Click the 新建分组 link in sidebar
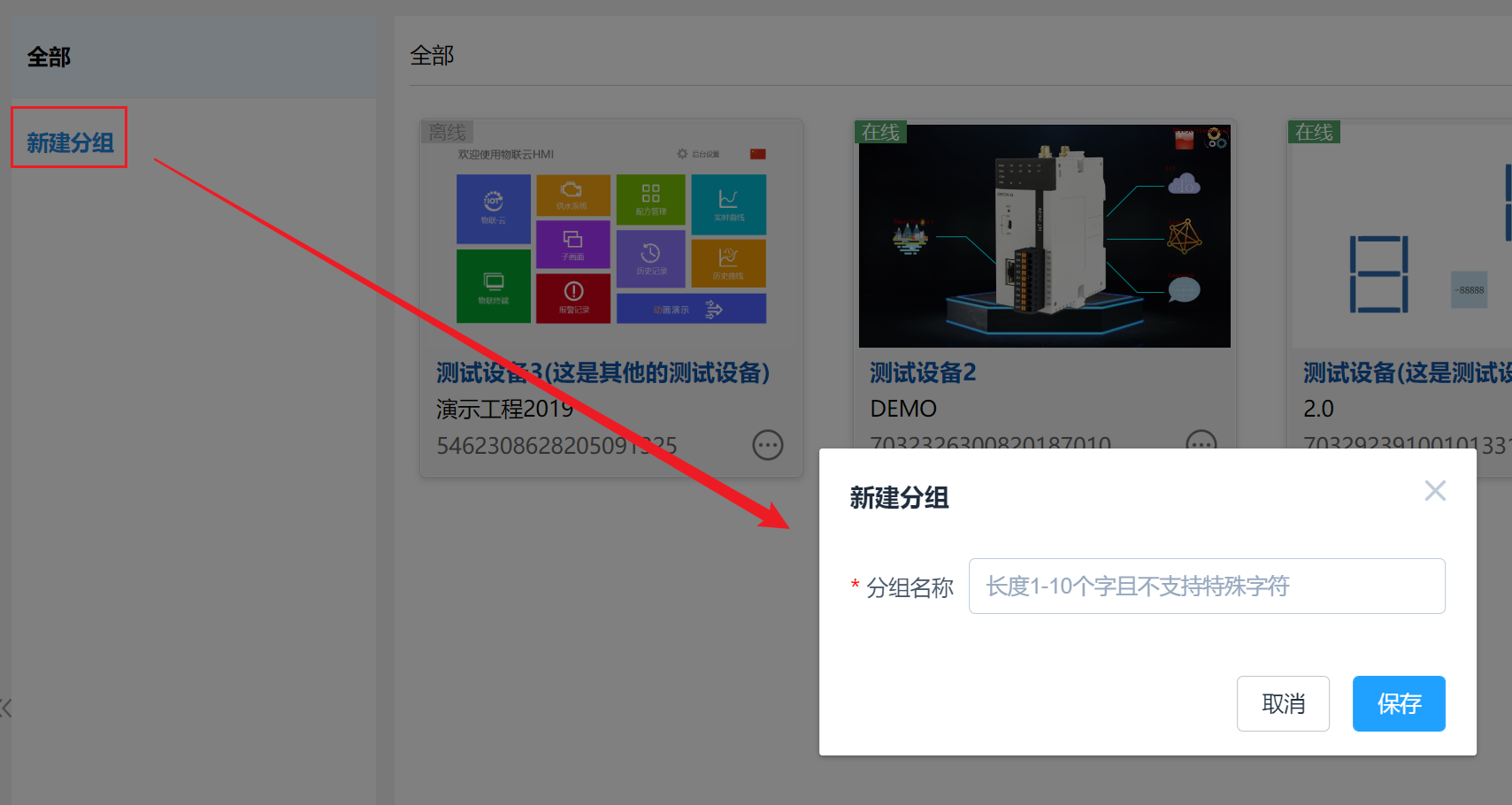This screenshot has height=805, width=1512. 70,142
